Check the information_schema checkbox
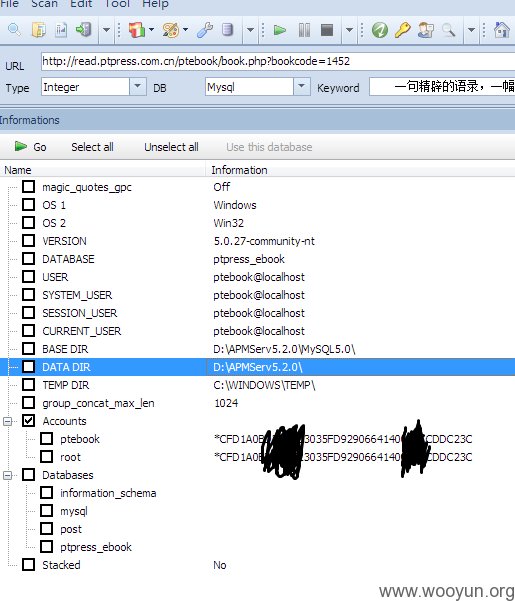 [x=46, y=493]
